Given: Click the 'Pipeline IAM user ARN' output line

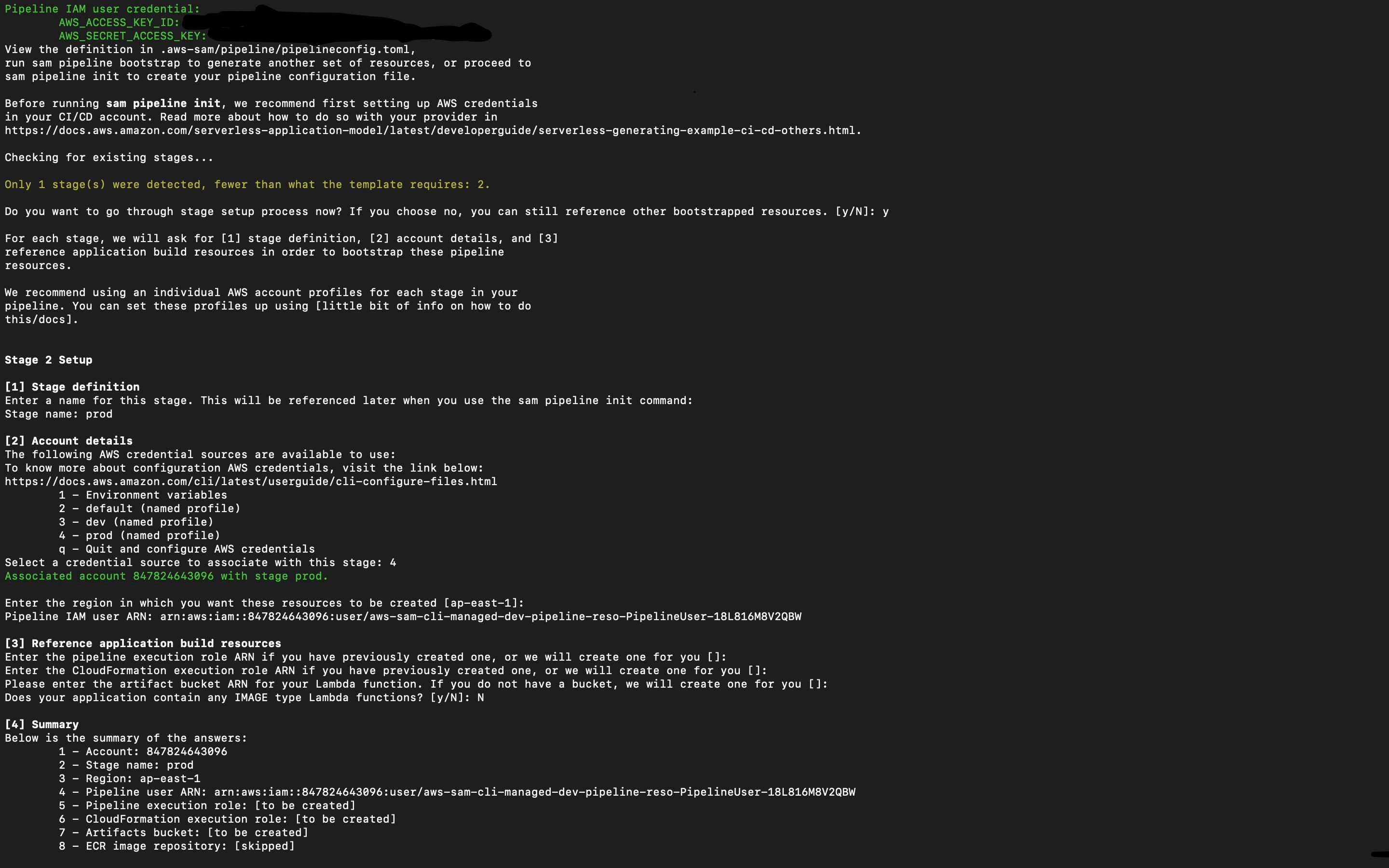Looking at the screenshot, I should tap(403, 617).
